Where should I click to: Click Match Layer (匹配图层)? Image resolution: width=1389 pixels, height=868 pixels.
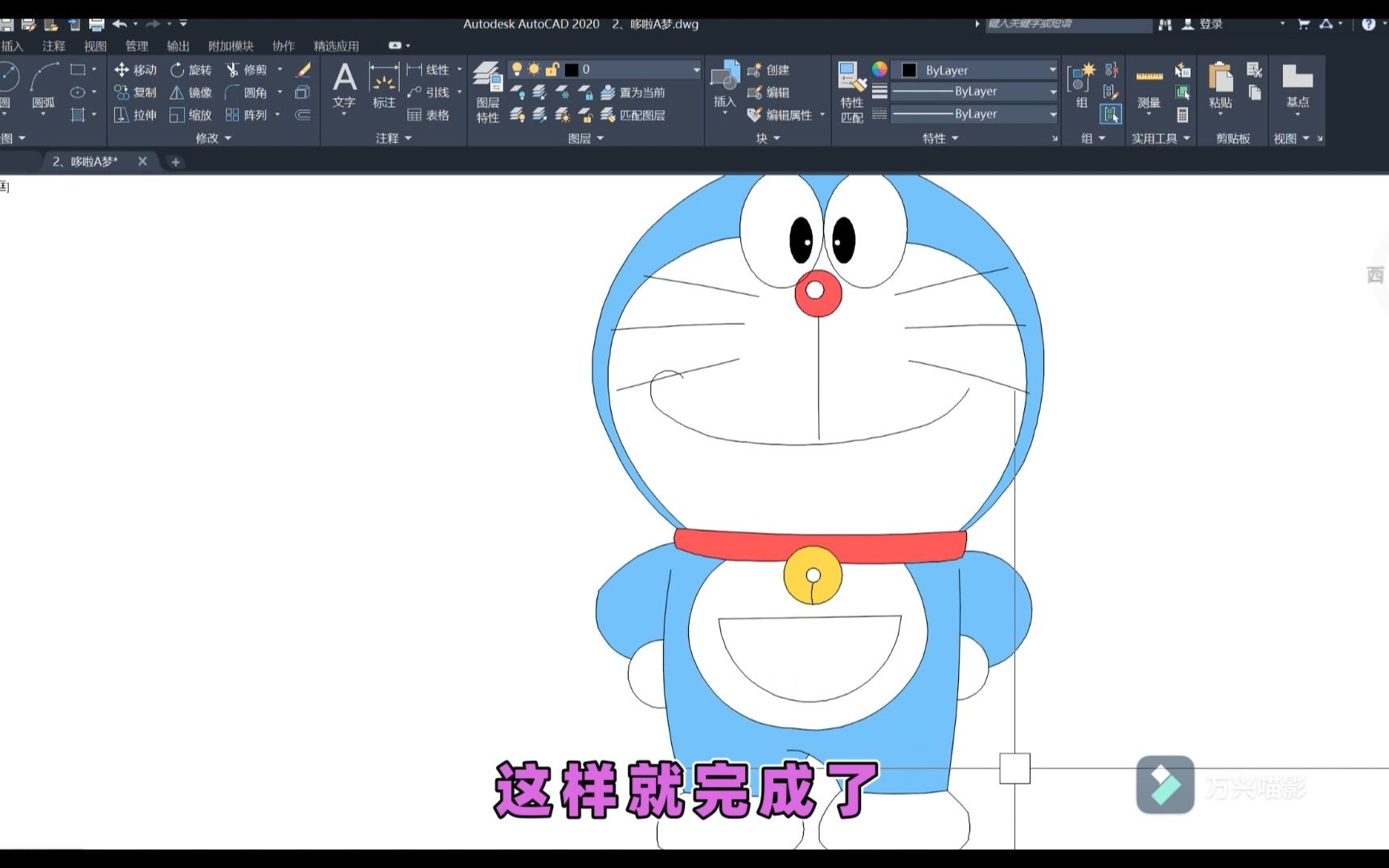pos(633,115)
